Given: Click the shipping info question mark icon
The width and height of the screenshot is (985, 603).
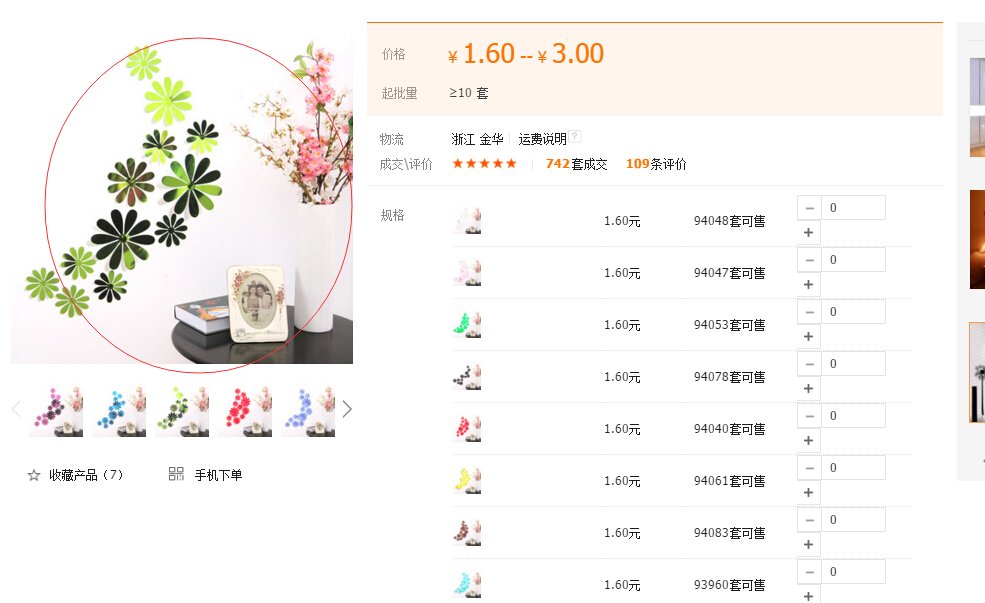Looking at the screenshot, I should click(x=575, y=136).
